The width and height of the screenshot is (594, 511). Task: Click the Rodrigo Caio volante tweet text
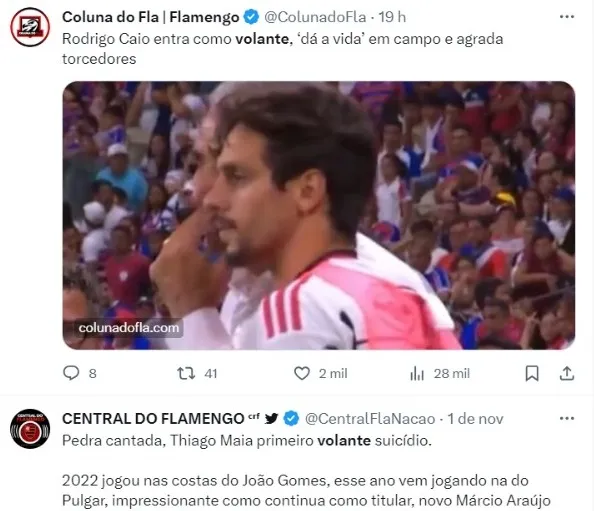click(283, 49)
